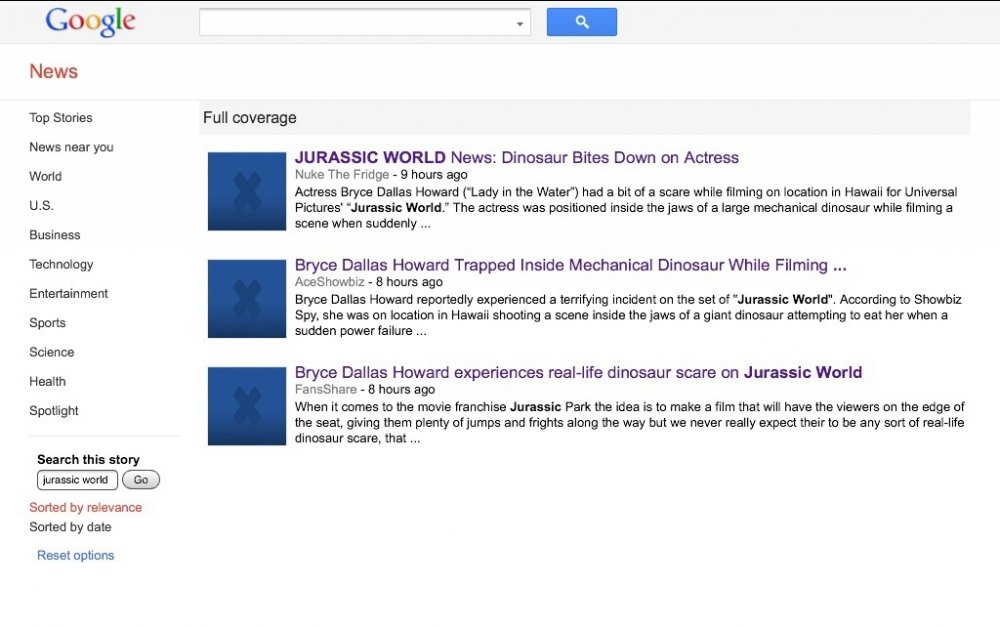
Task: Click the Google logo
Action: pos(90,21)
